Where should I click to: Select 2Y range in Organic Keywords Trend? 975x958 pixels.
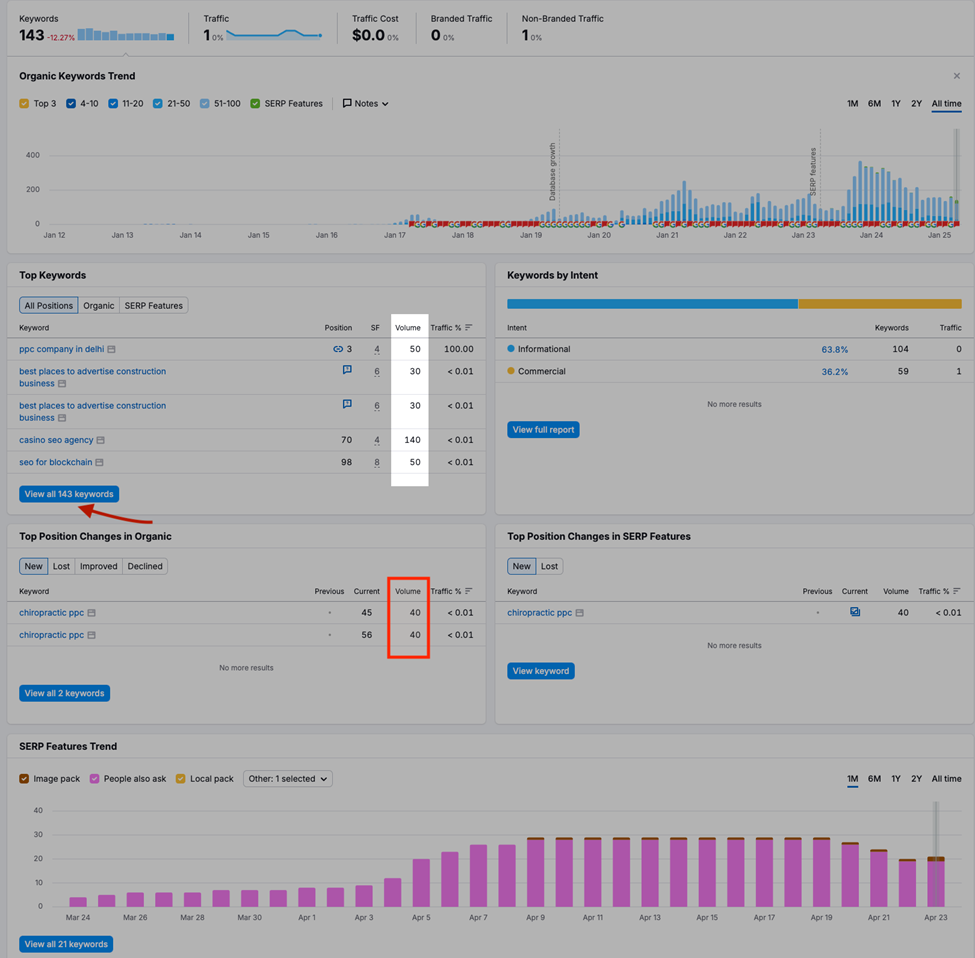[x=916, y=103]
